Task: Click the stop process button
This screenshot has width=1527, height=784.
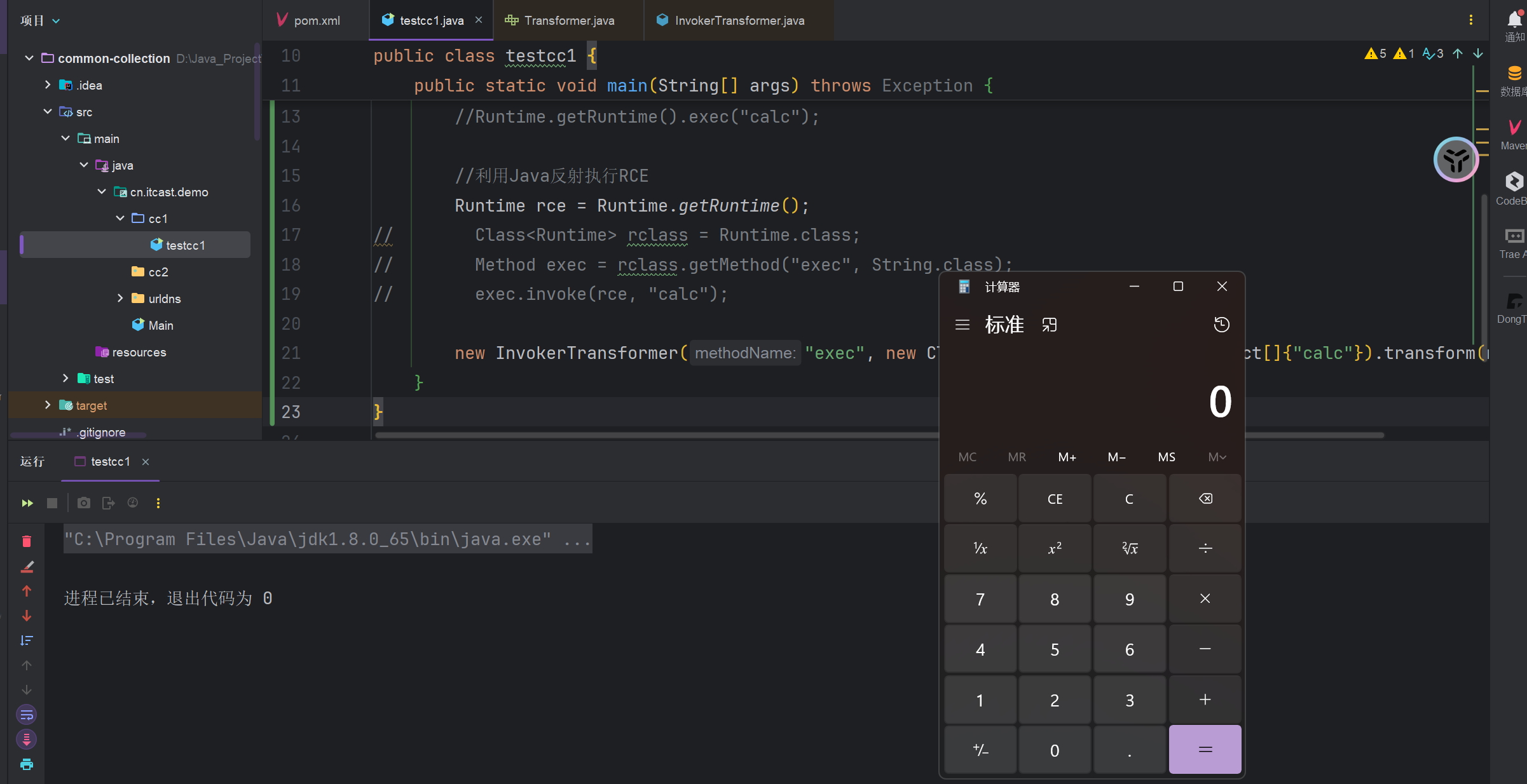Action: [x=52, y=503]
